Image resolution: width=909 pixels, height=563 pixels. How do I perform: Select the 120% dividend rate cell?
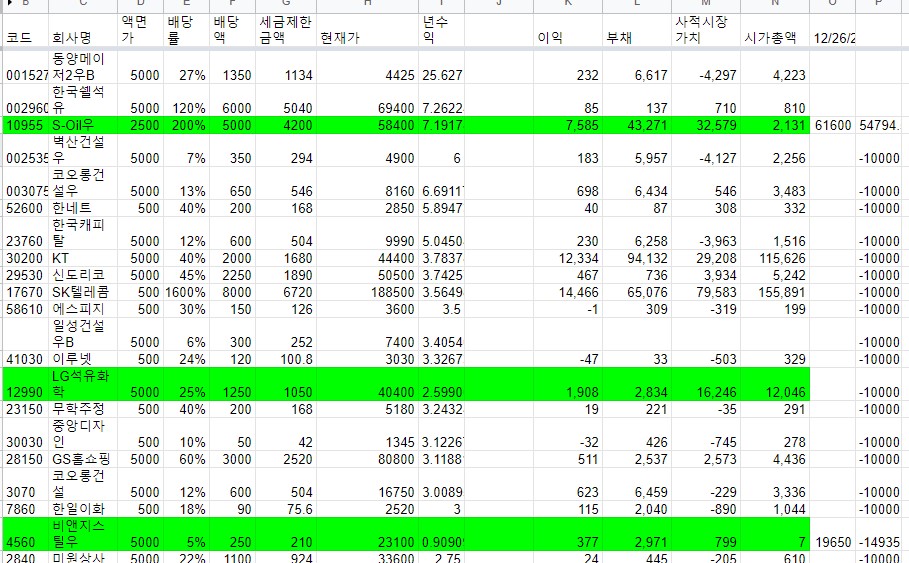(x=187, y=100)
